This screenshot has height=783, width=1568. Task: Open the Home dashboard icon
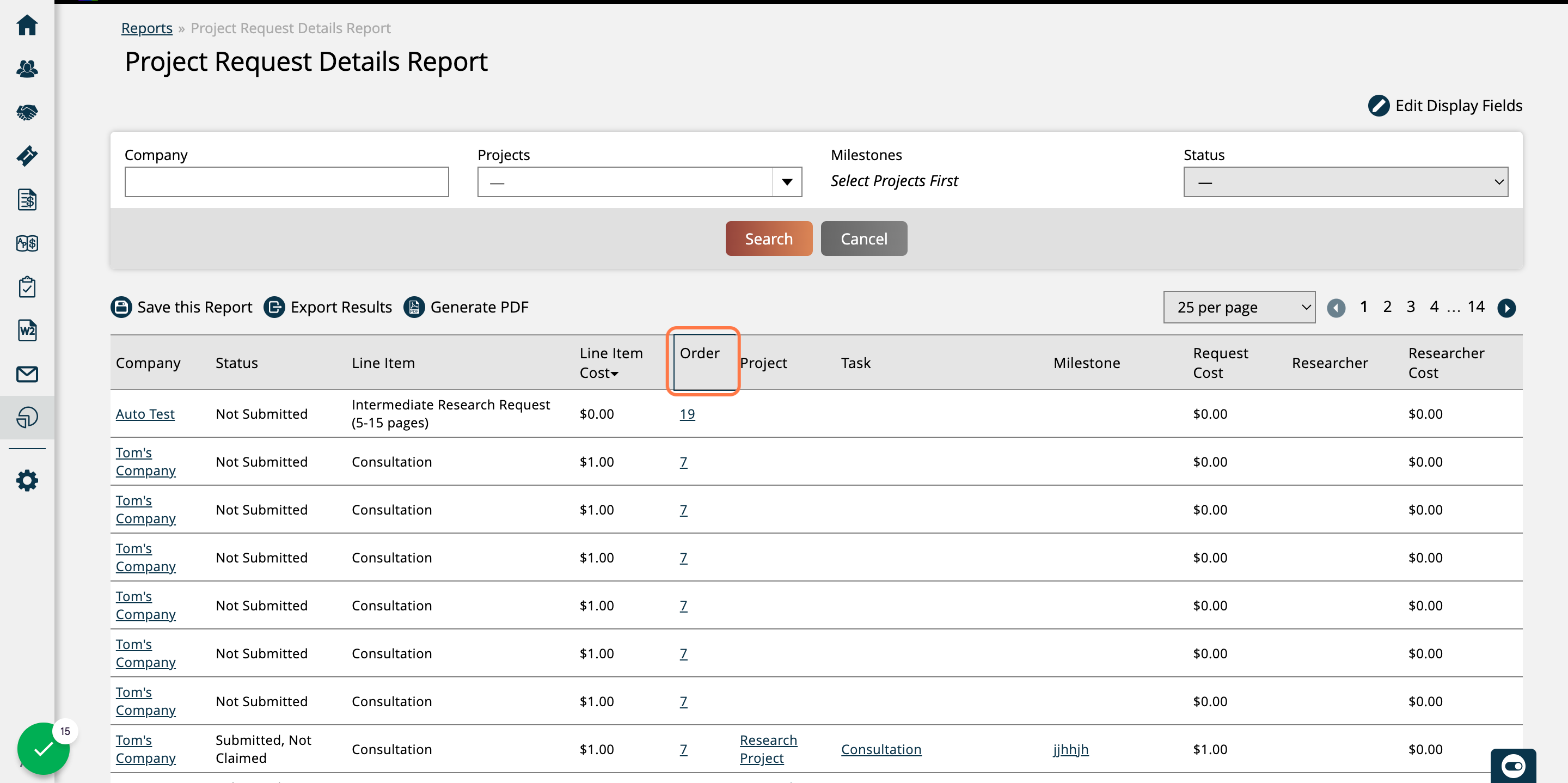[27, 26]
